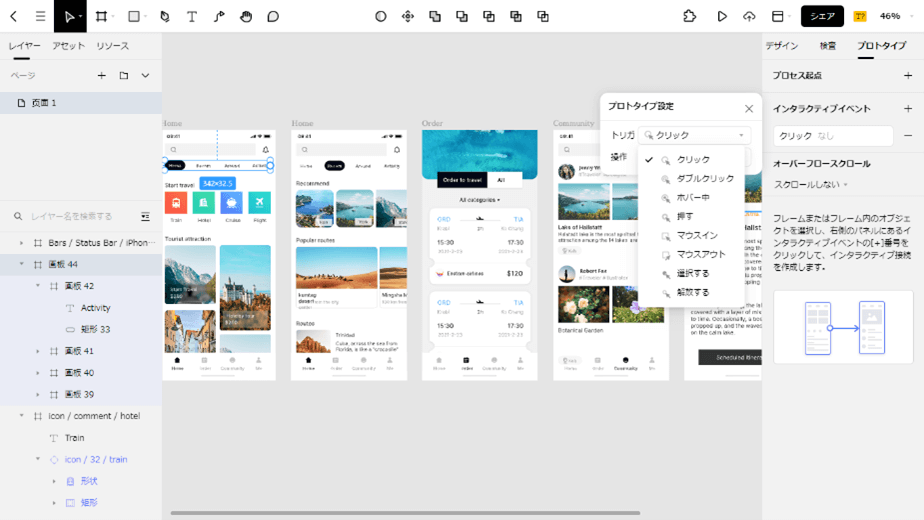The width and height of the screenshot is (924, 520).
Task: Click the layer filter icon beside search
Action: point(146,216)
